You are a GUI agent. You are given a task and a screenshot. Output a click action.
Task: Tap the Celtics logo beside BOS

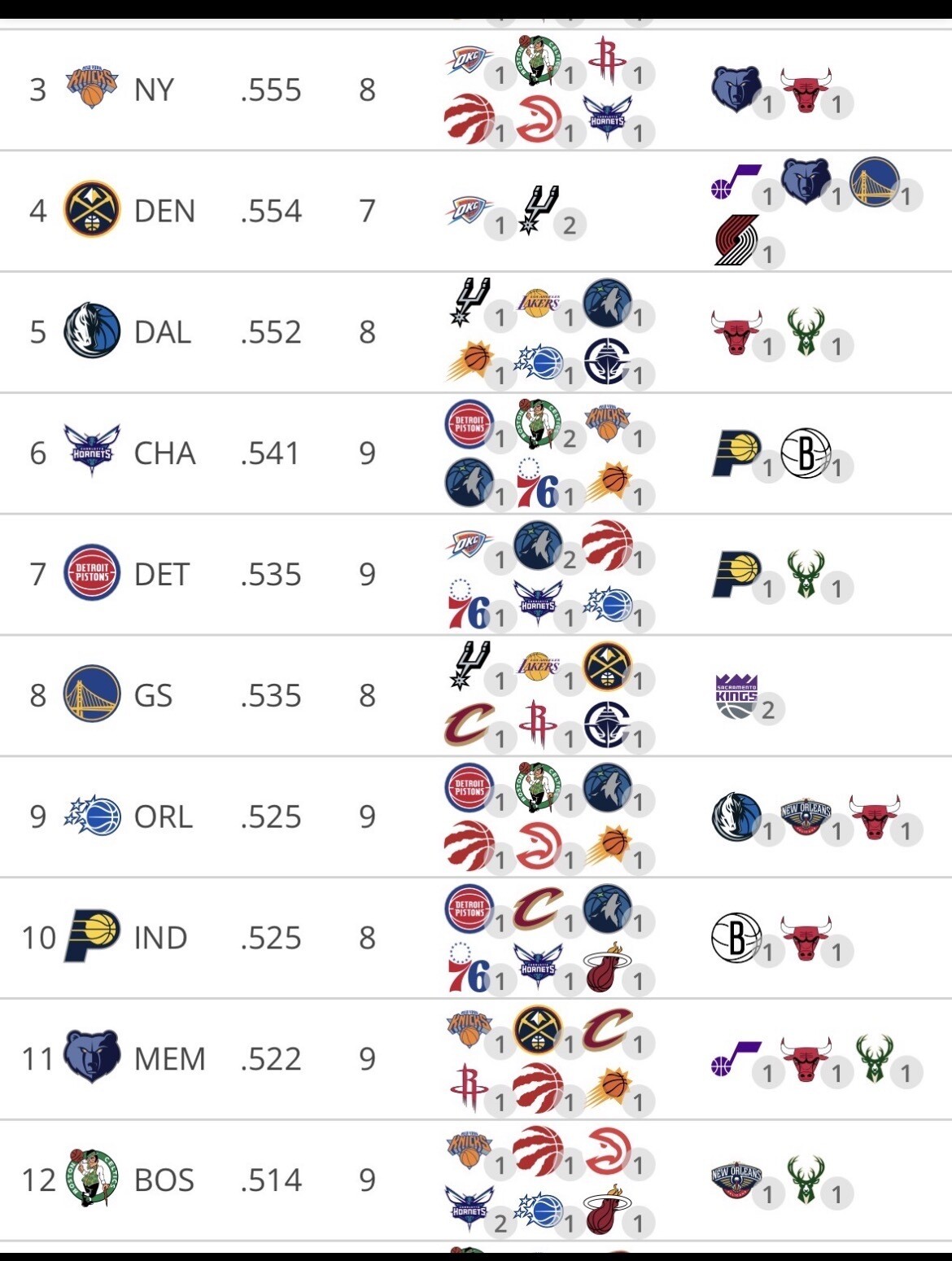[93, 1178]
